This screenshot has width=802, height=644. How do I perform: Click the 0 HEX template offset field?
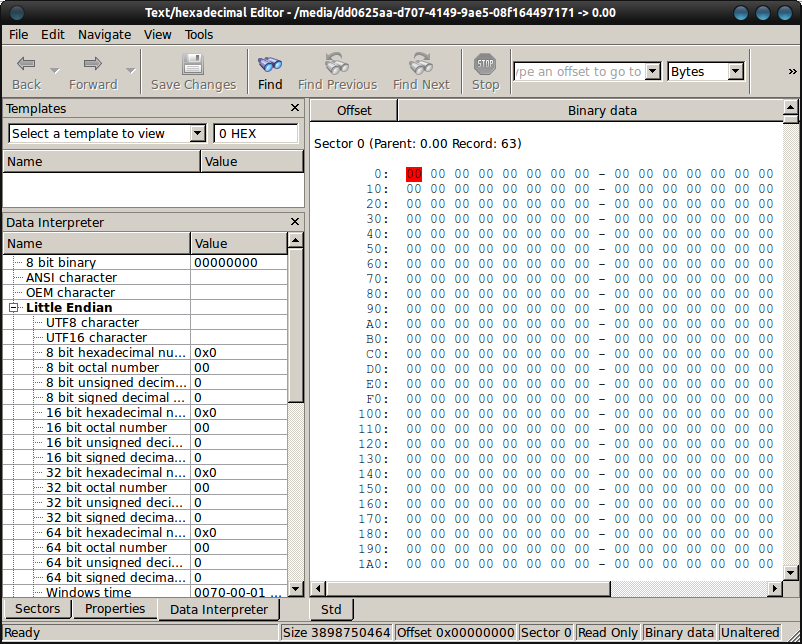coord(256,134)
